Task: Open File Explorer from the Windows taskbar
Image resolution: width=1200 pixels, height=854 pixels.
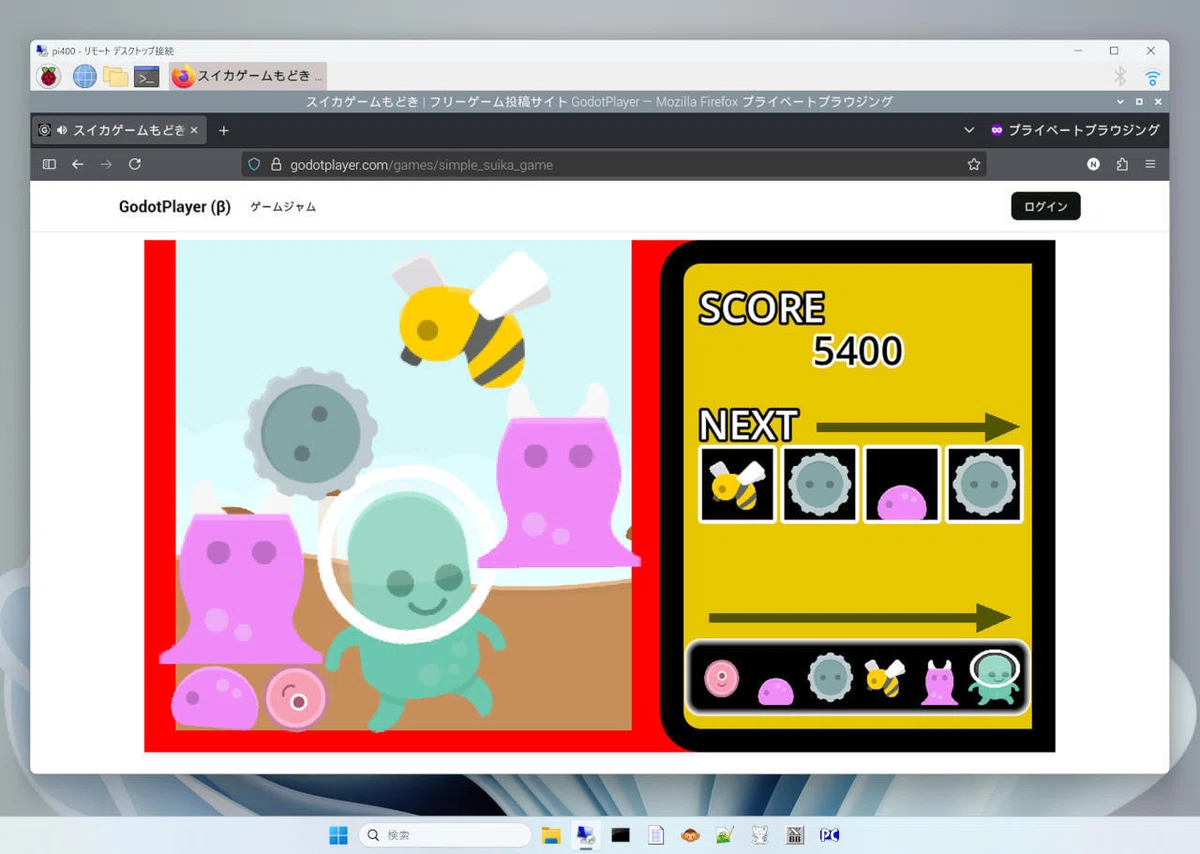Action: tap(550, 834)
